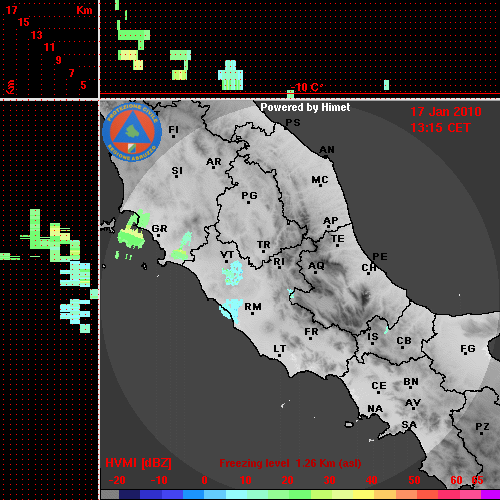Click the RM city label
The image size is (500, 500).
[x=253, y=307]
